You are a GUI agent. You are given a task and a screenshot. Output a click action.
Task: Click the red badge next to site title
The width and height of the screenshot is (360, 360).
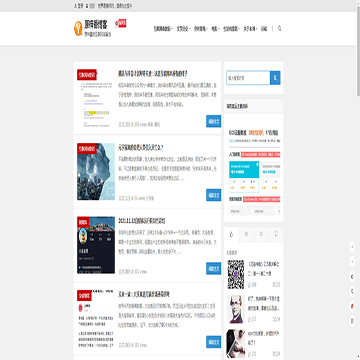120,23
